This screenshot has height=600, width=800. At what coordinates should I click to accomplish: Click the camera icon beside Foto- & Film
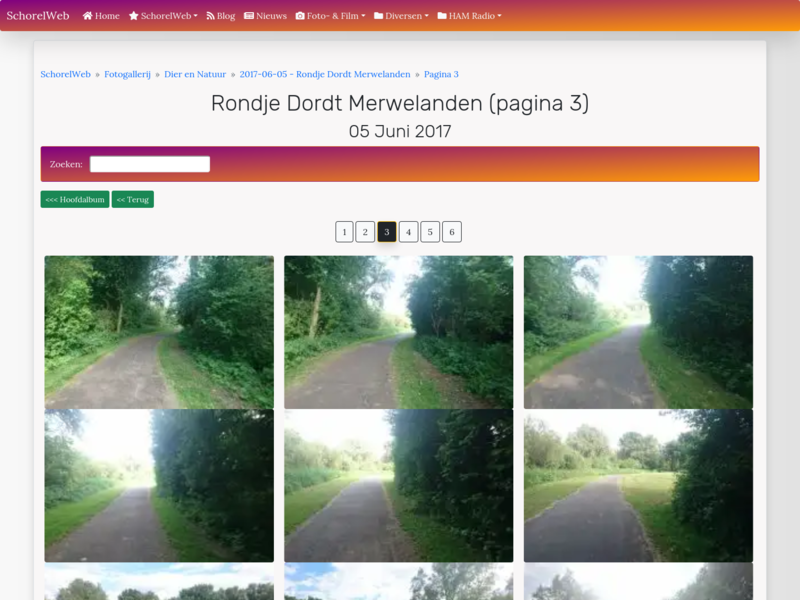[300, 16]
